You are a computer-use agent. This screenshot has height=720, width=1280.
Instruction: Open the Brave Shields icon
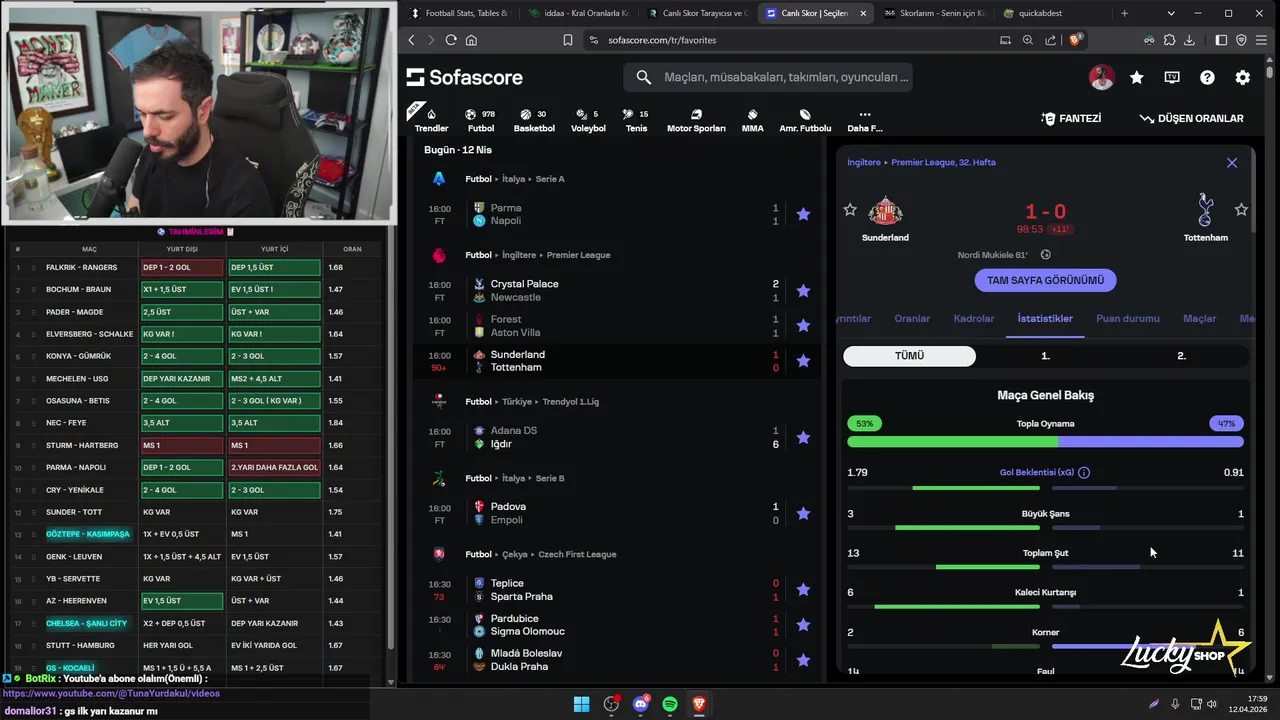(x=1076, y=40)
